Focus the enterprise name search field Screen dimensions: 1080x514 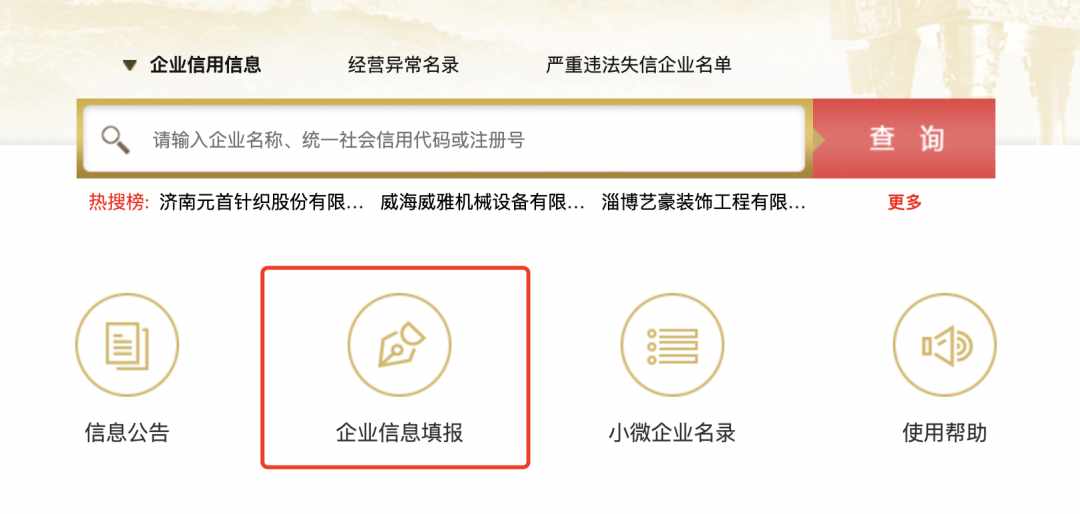click(x=444, y=140)
